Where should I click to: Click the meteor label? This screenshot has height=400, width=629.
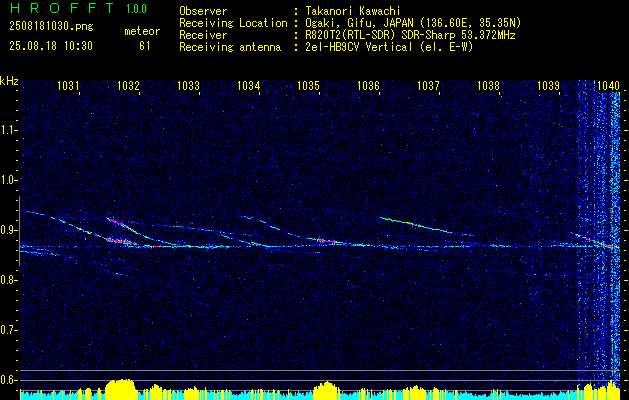pos(142,32)
